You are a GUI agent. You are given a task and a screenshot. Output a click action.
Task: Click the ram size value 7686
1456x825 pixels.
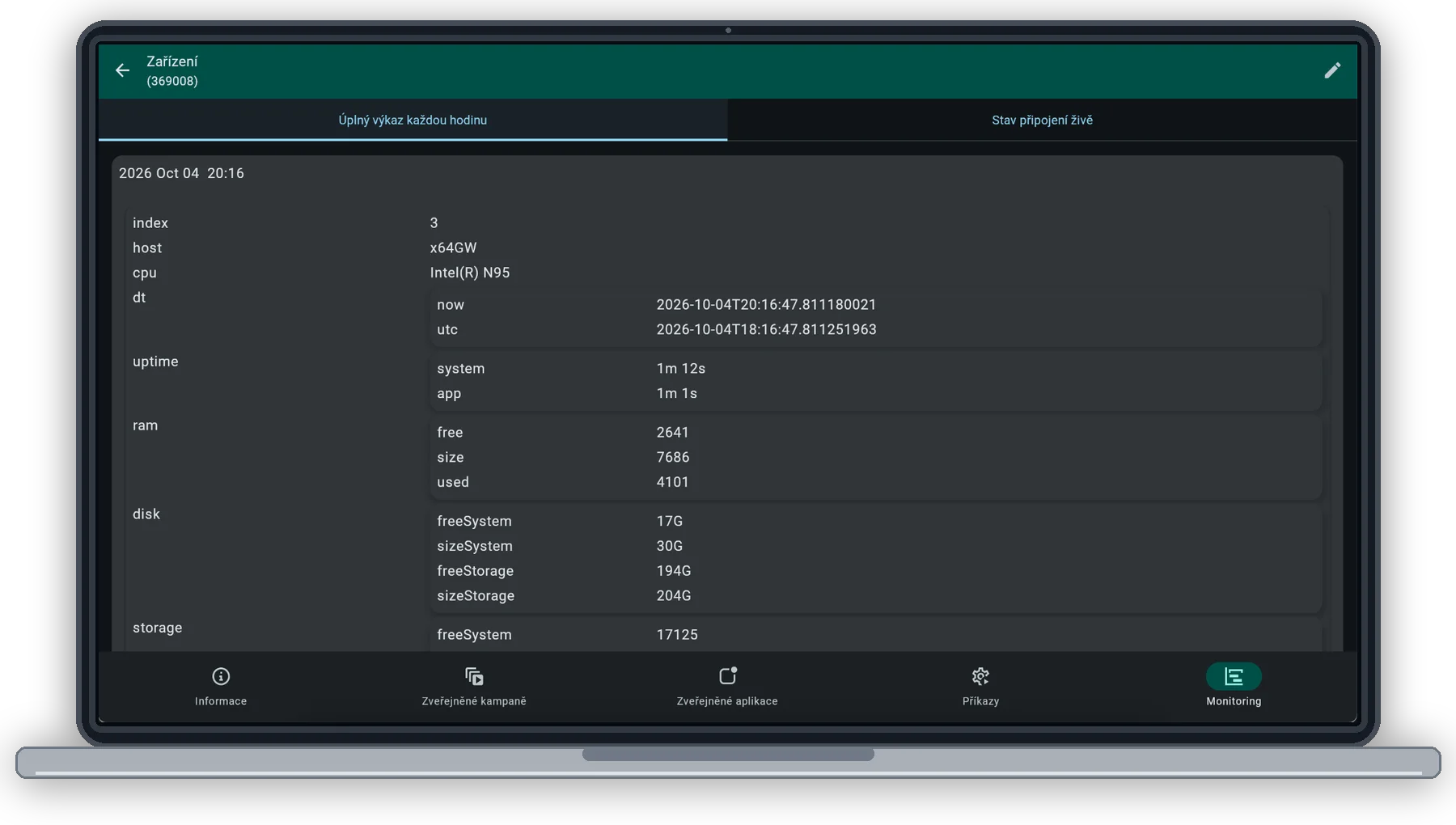(x=673, y=457)
